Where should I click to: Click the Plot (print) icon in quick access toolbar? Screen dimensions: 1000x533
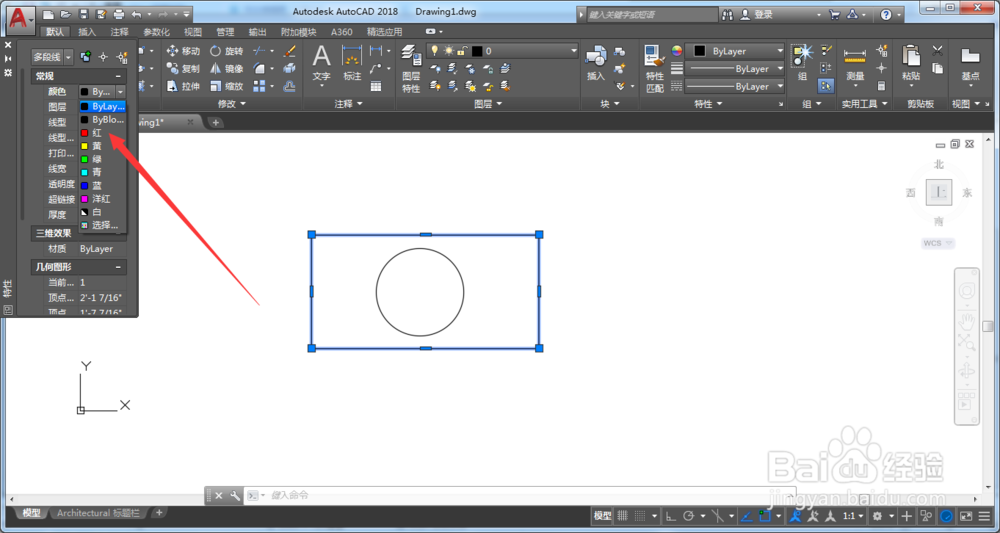pos(119,14)
